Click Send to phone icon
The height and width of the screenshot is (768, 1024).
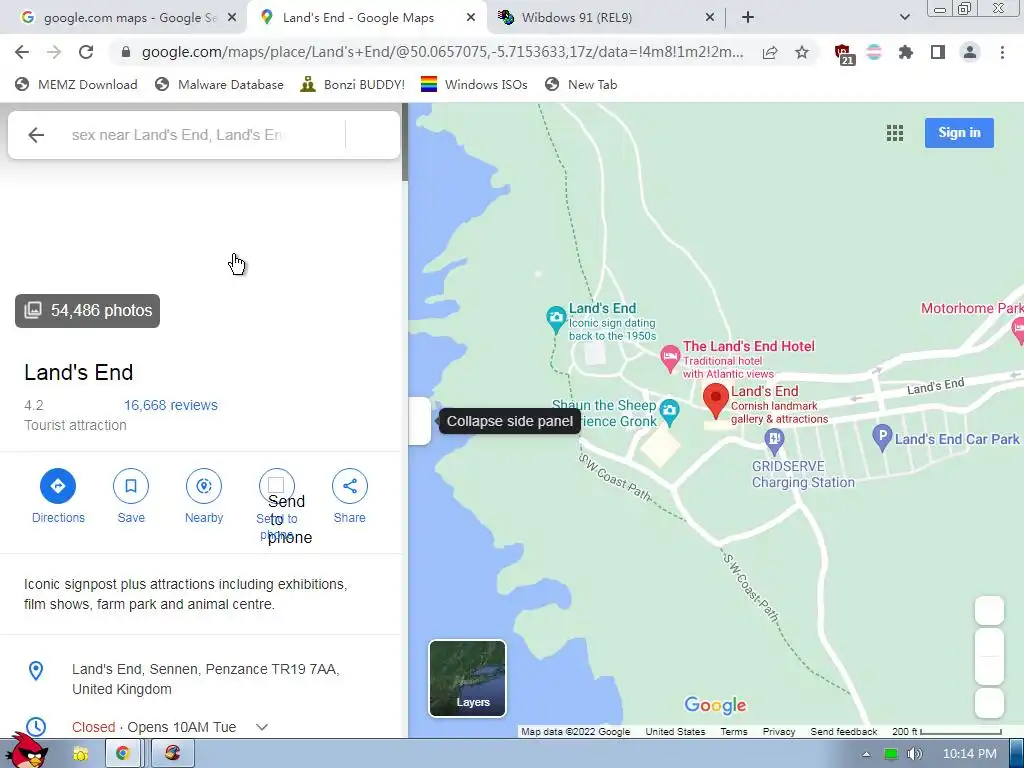point(277,486)
